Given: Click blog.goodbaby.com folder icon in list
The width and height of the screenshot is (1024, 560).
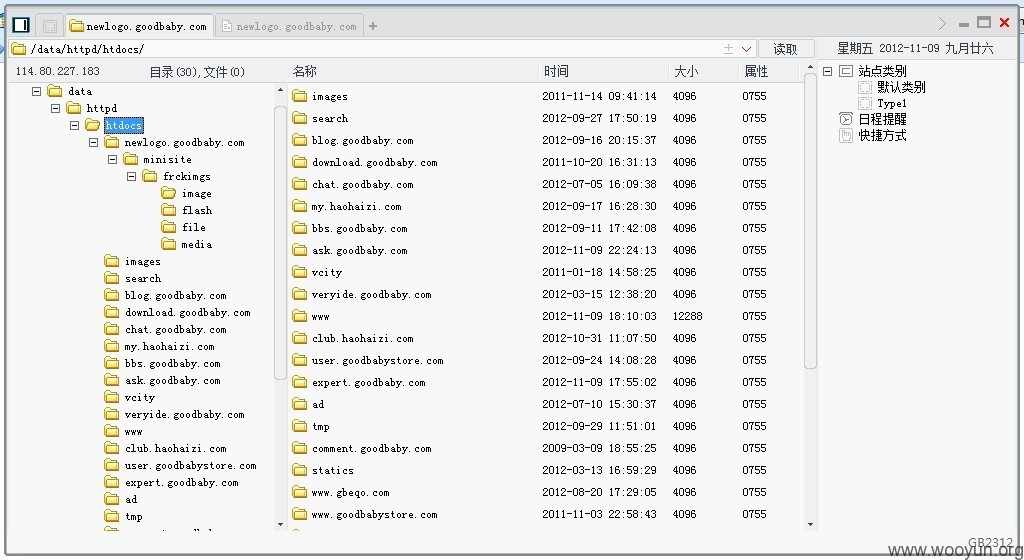Looking at the screenshot, I should [300, 140].
